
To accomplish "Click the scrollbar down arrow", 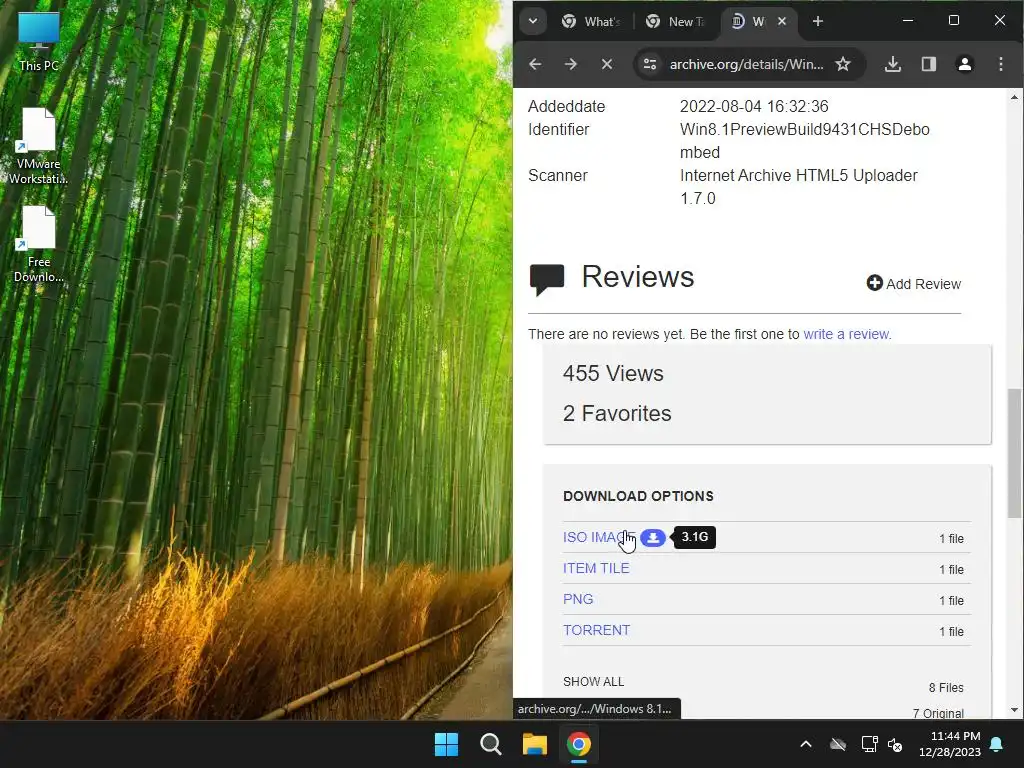I will point(1014,710).
